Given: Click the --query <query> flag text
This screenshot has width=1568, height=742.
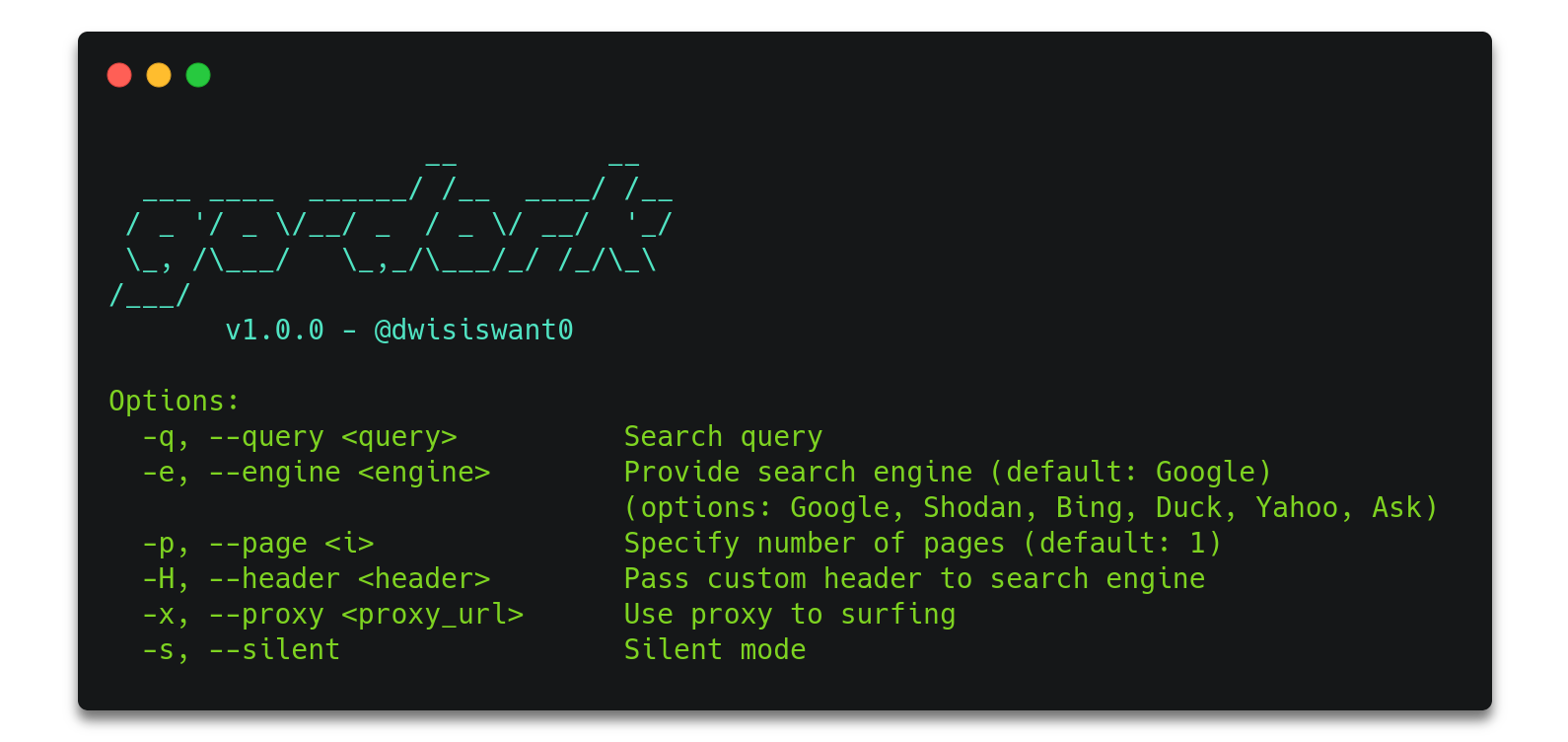Looking at the screenshot, I should [332, 436].
